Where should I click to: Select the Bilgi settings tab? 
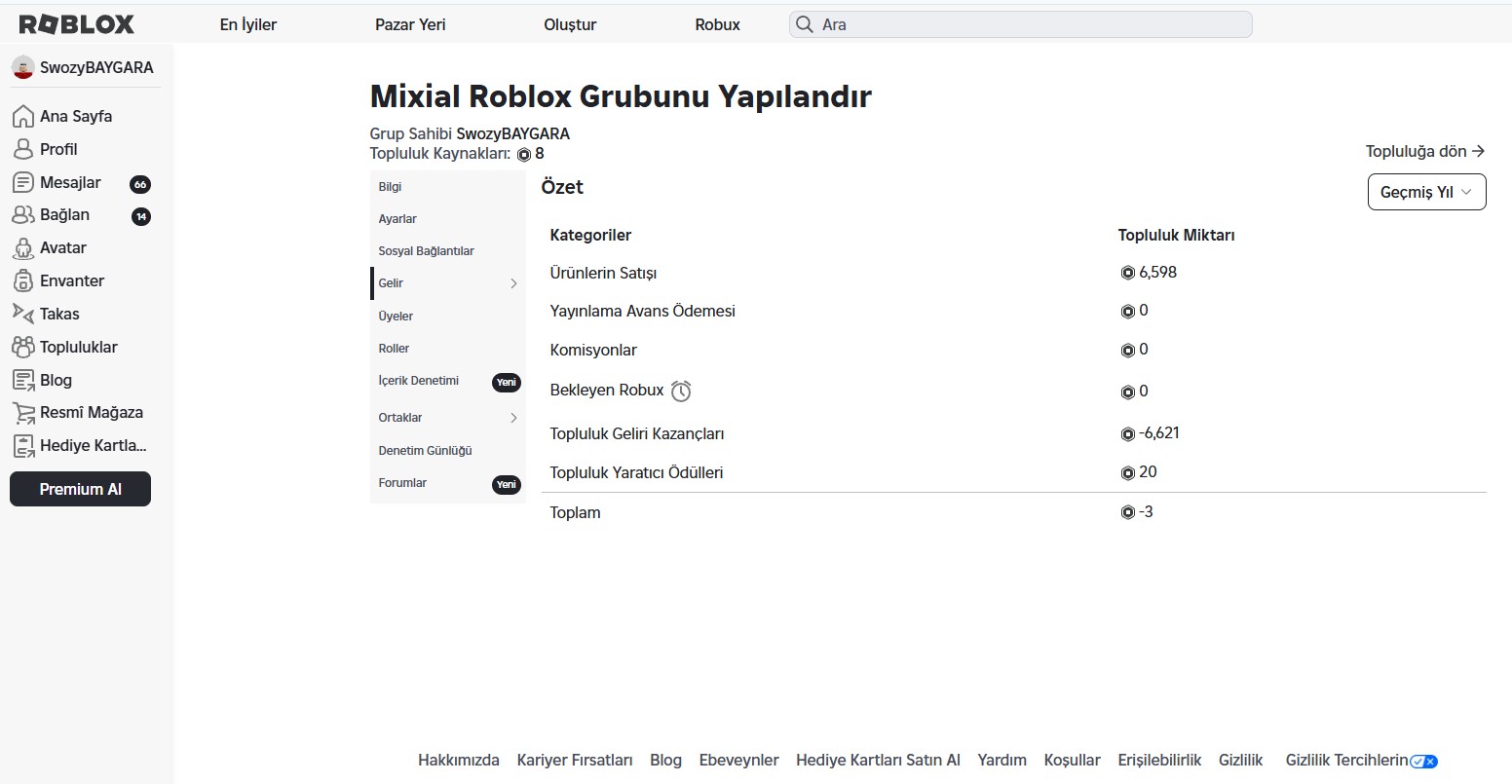(448, 187)
